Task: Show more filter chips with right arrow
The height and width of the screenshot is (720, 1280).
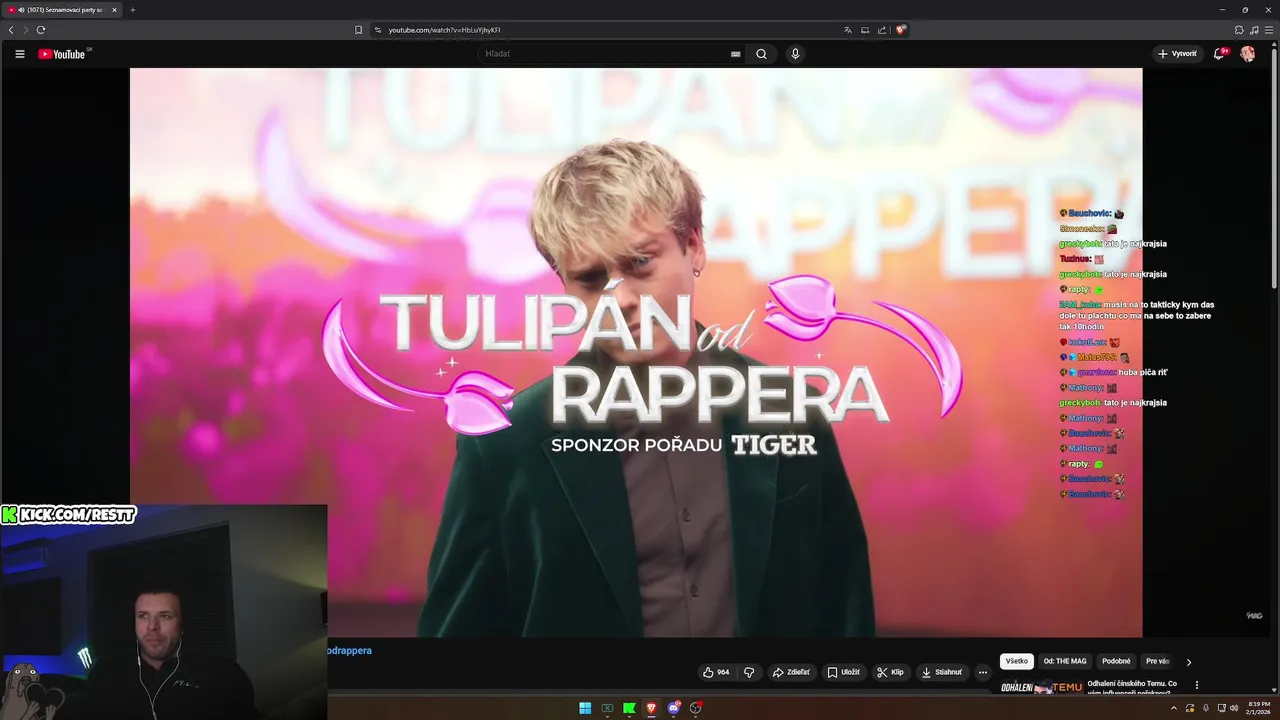Action: 1189,662
